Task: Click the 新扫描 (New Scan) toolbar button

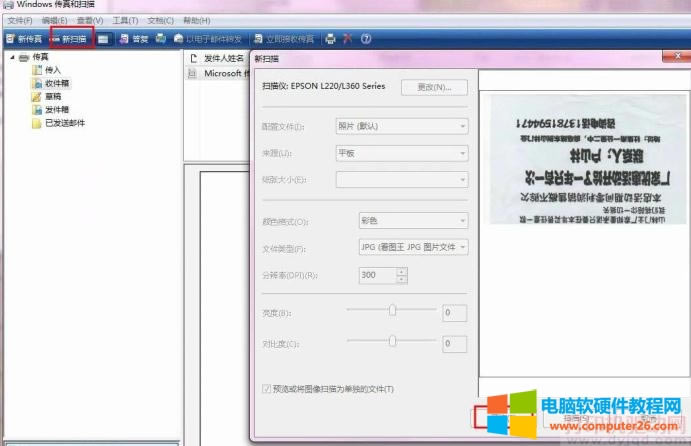Action: tap(70, 39)
